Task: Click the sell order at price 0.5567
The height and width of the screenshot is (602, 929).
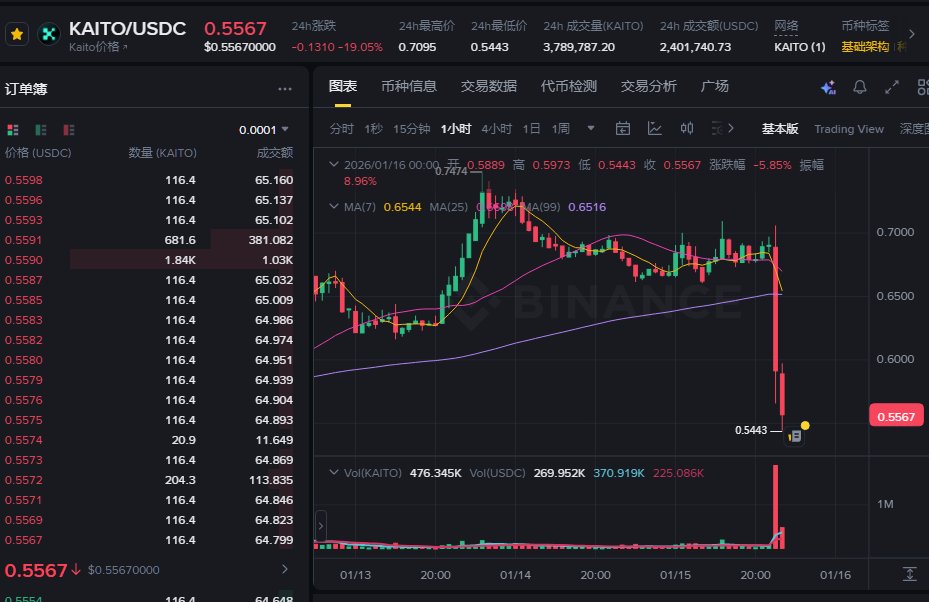Action: pos(149,540)
